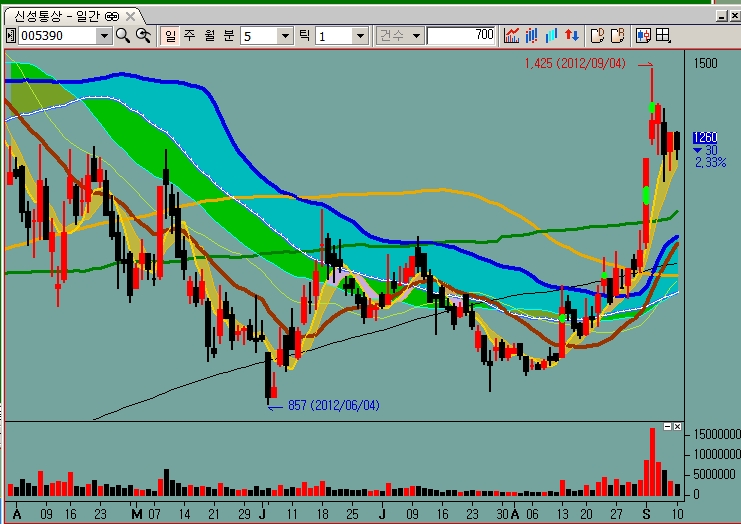The width and height of the screenshot is (741, 524).
Task: Click the tallest red volume bar
Action: coord(652,462)
